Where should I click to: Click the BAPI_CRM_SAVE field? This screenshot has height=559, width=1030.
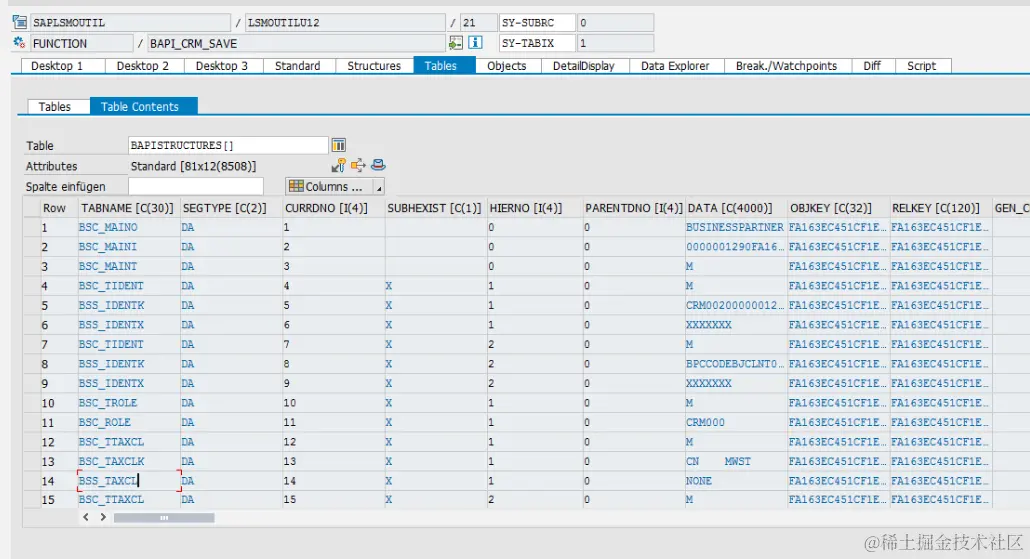(x=296, y=43)
